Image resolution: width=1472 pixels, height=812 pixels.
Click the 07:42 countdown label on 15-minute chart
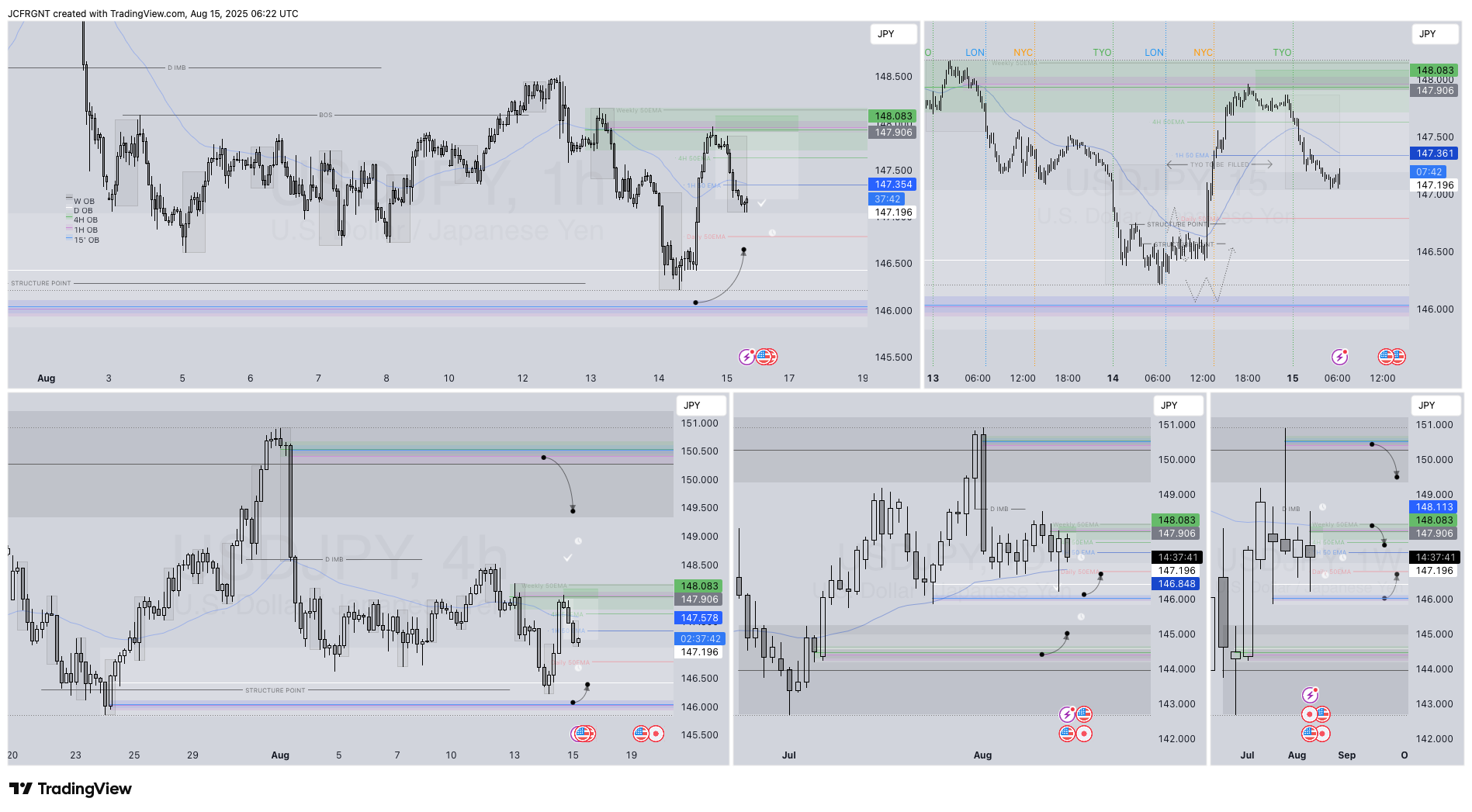click(1429, 172)
